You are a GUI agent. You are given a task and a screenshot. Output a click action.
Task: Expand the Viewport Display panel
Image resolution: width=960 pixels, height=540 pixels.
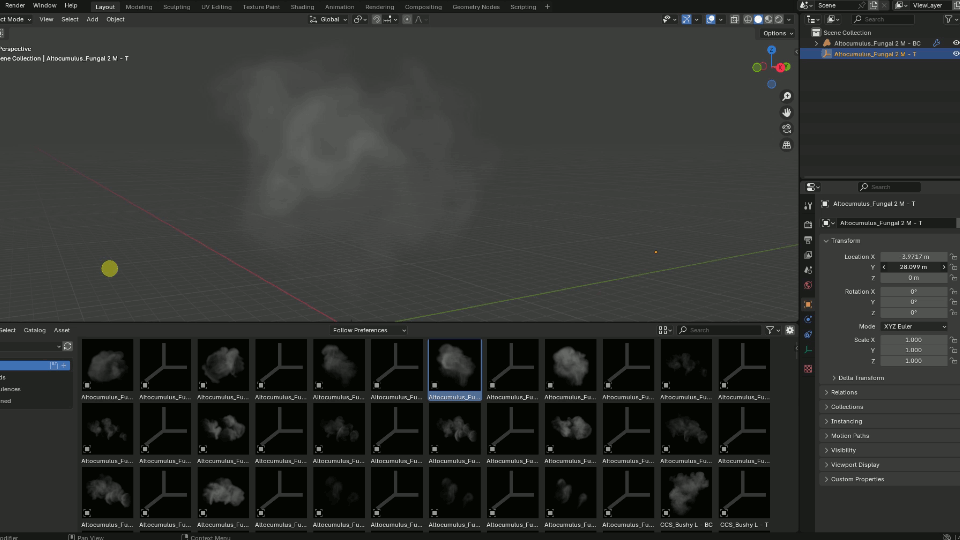point(826,465)
